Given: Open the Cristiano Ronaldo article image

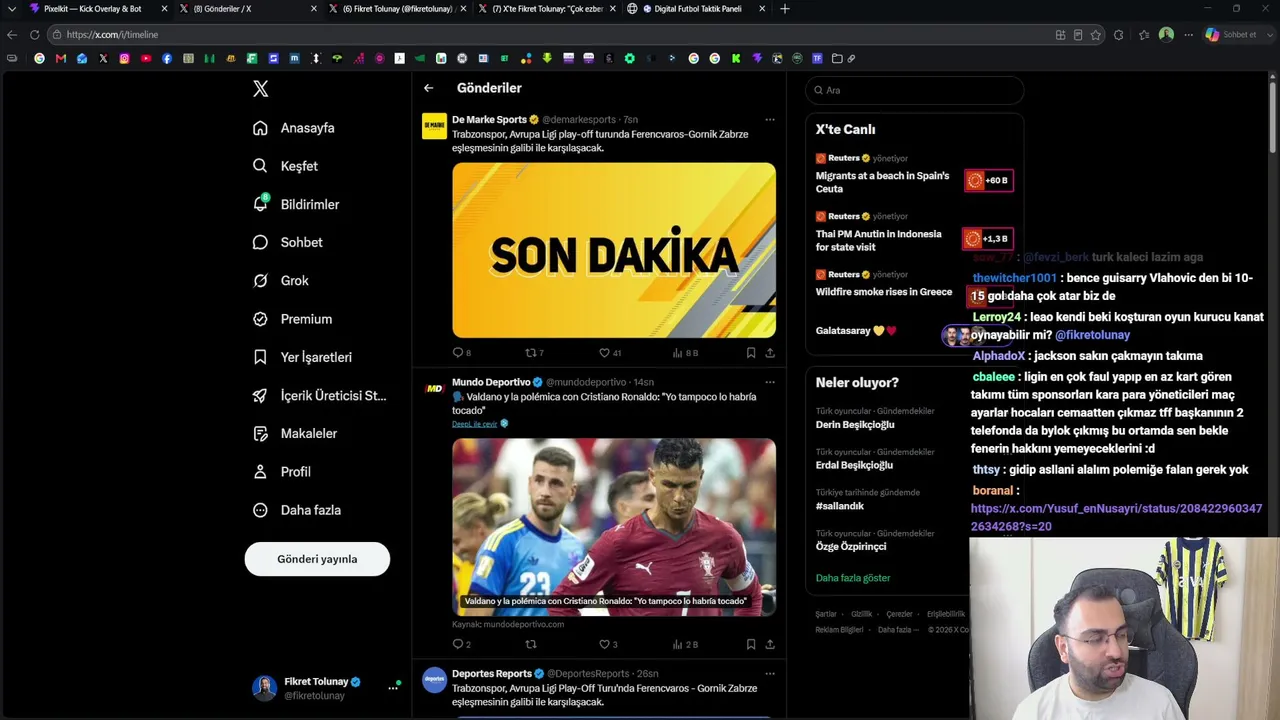Looking at the screenshot, I should coord(614,527).
